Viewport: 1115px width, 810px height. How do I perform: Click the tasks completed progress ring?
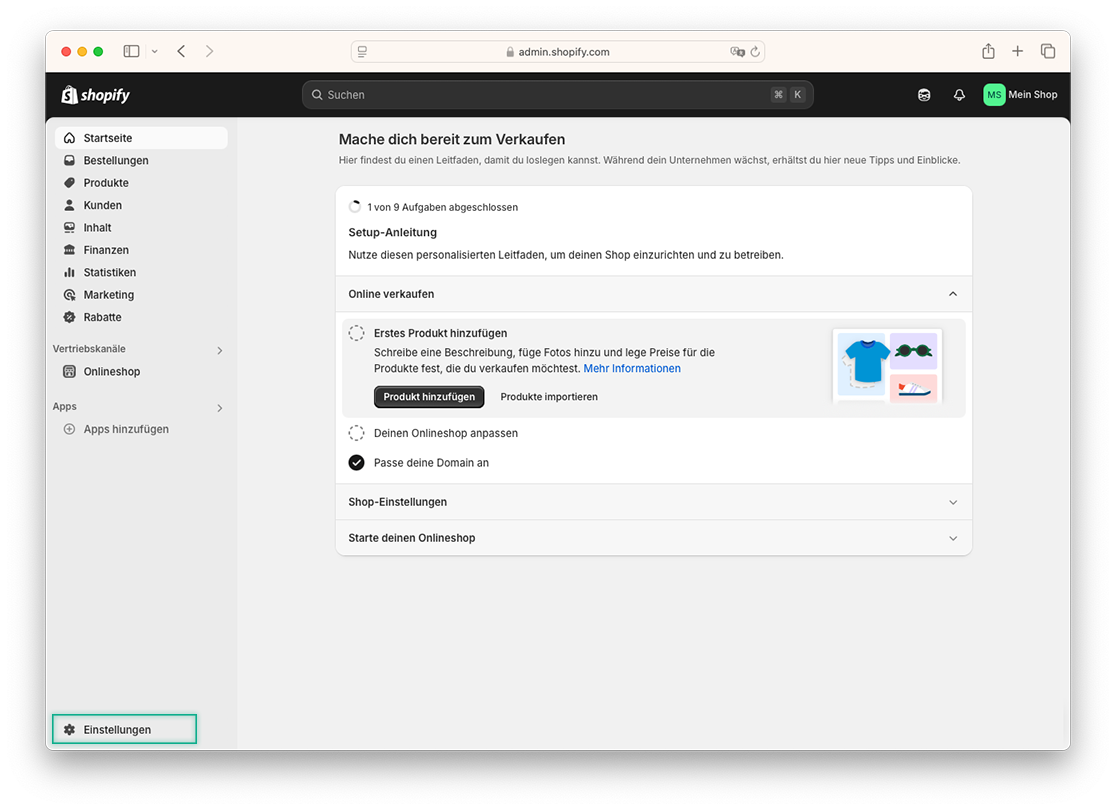[355, 207]
